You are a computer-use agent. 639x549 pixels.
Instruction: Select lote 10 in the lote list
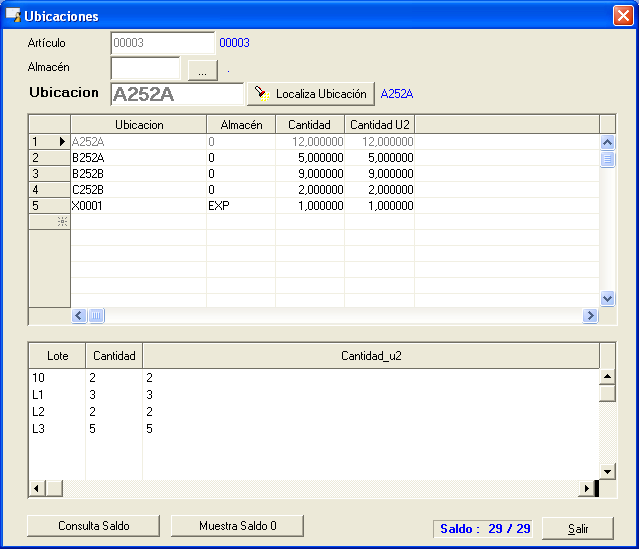tap(38, 378)
